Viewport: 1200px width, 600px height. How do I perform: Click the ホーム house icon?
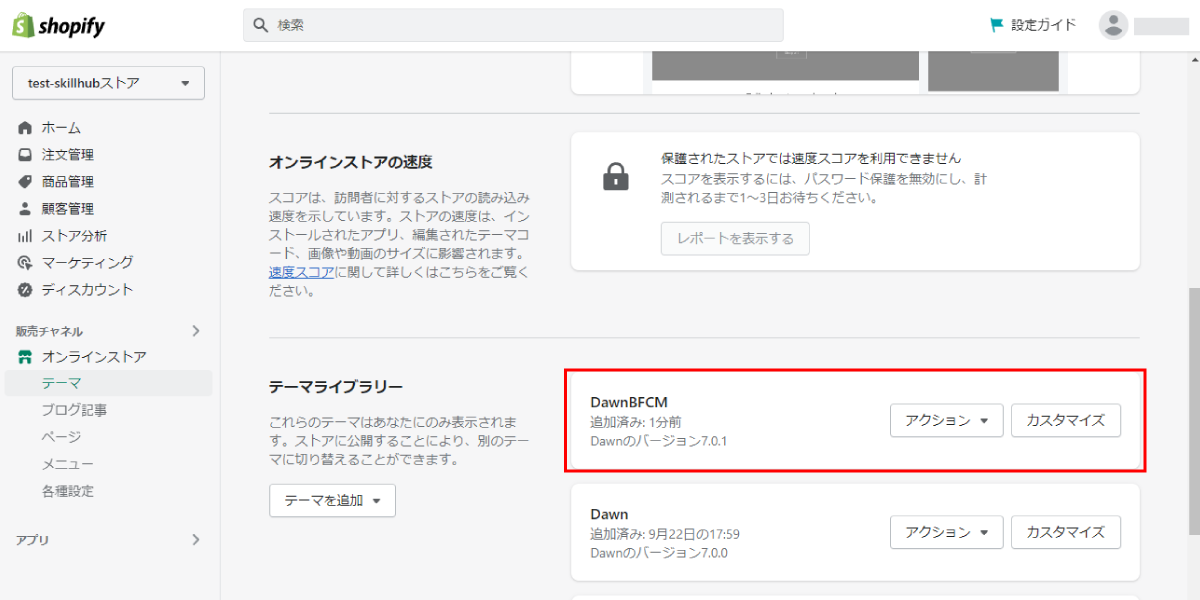pos(25,128)
